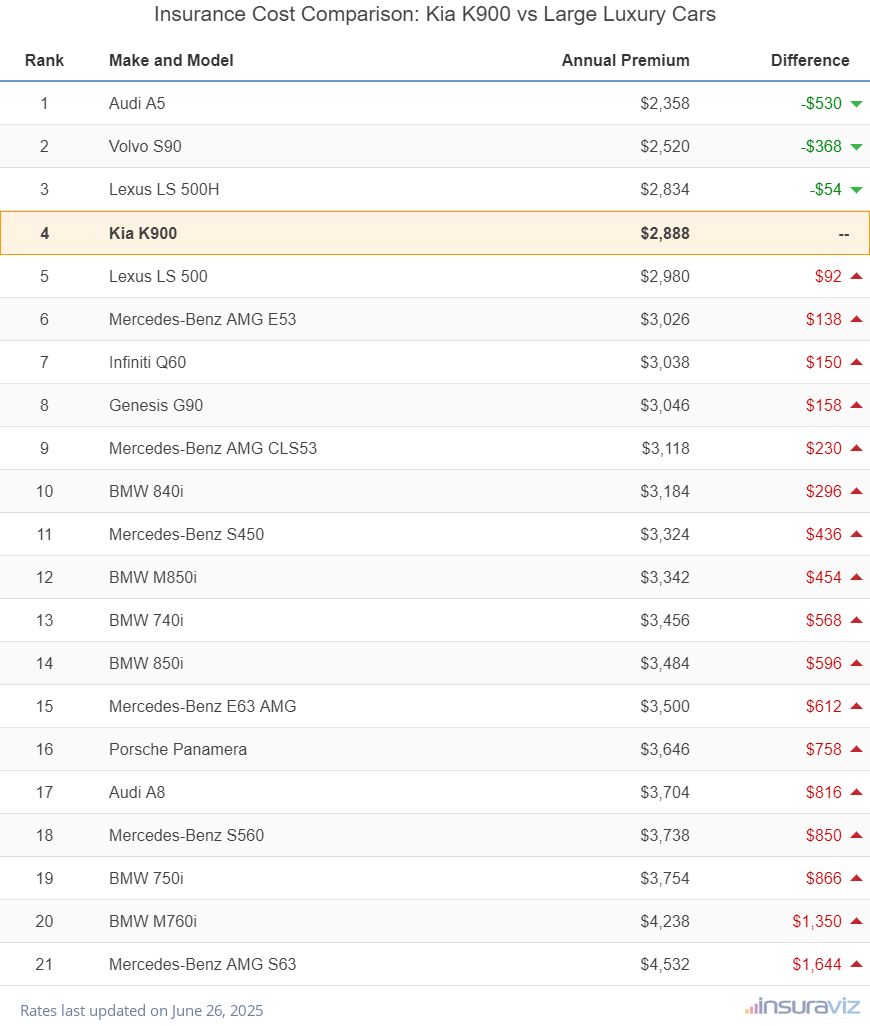870x1026 pixels.
Task: Select the $1,644 difference value
Action: [x=817, y=964]
